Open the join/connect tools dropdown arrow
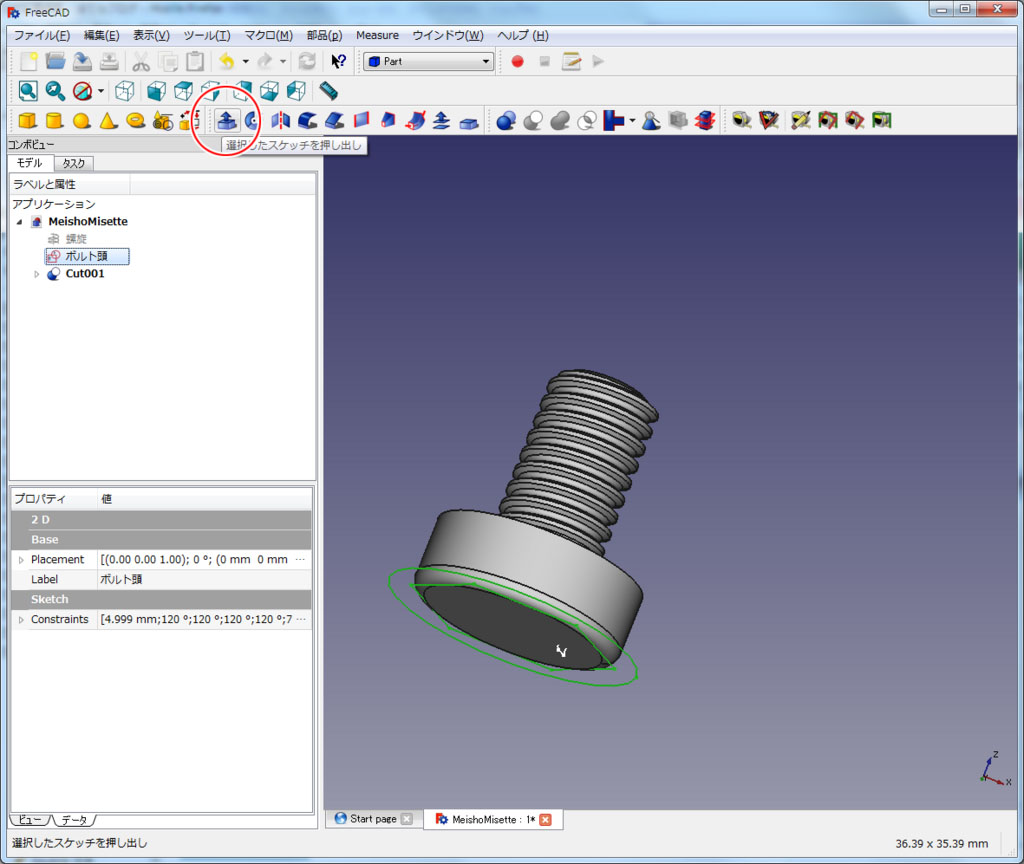 tap(632, 120)
